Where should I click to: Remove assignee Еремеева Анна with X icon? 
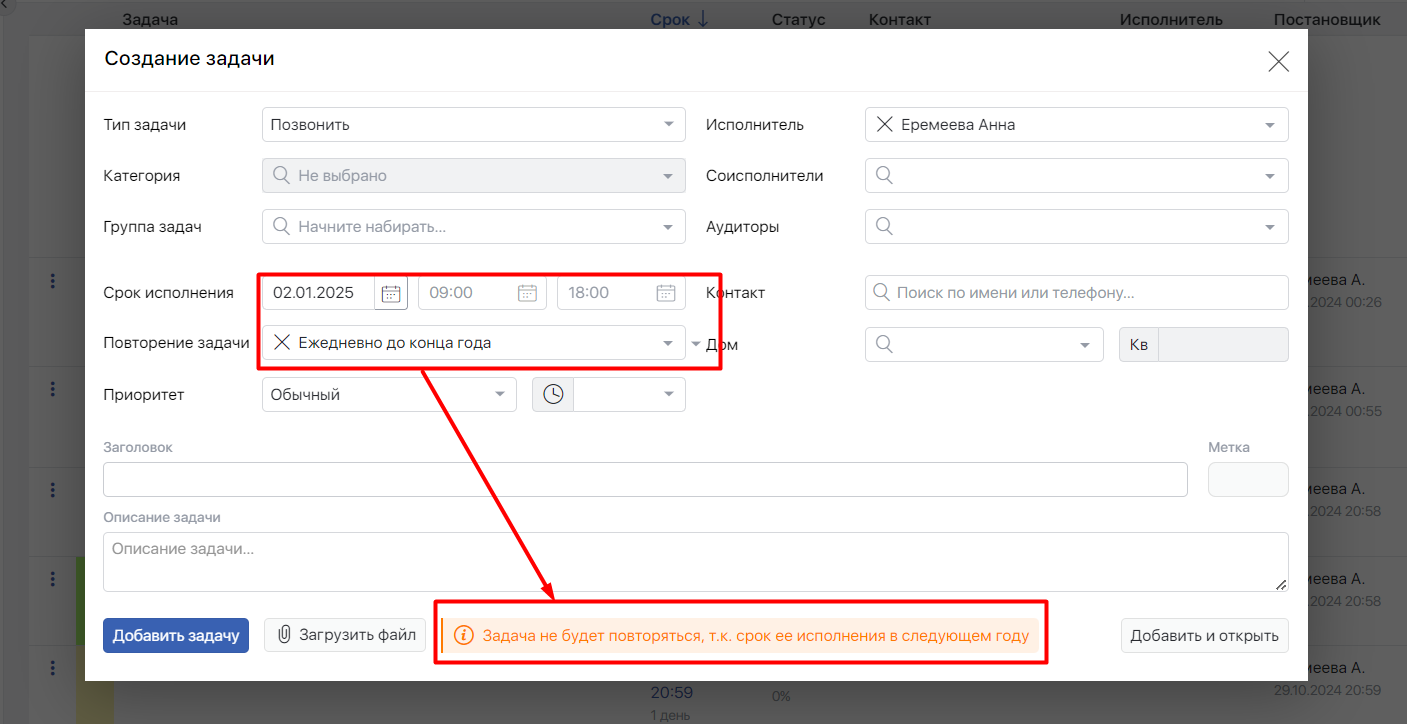pyautogui.click(x=884, y=125)
